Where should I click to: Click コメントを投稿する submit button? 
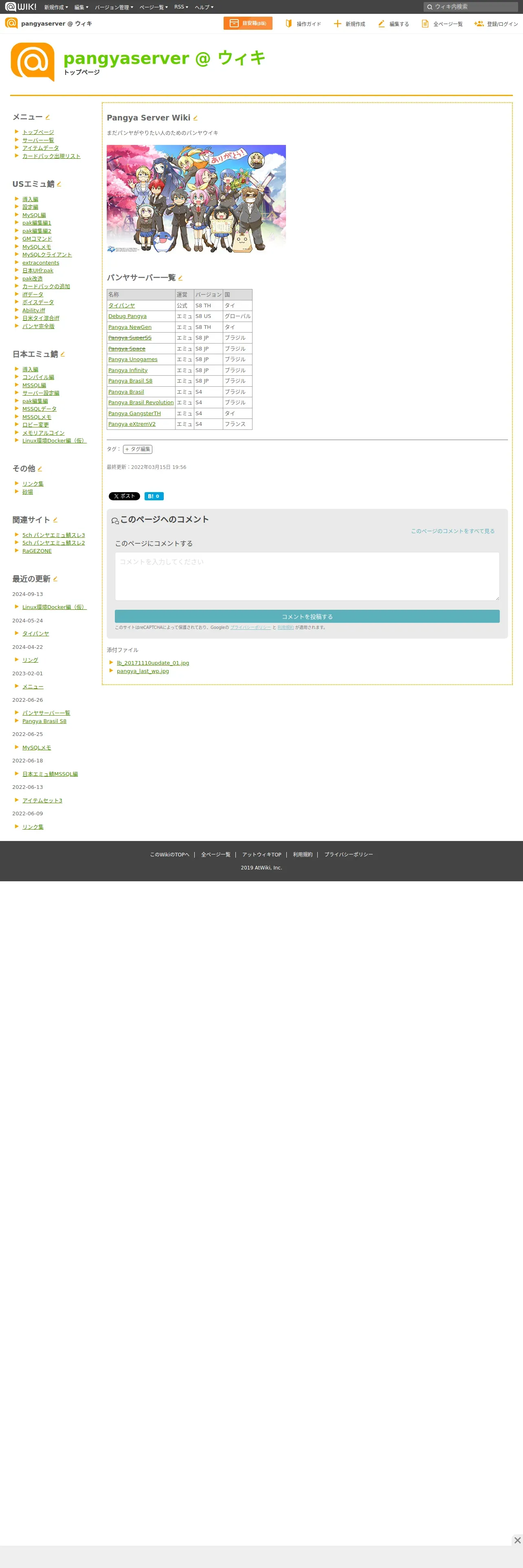[307, 617]
